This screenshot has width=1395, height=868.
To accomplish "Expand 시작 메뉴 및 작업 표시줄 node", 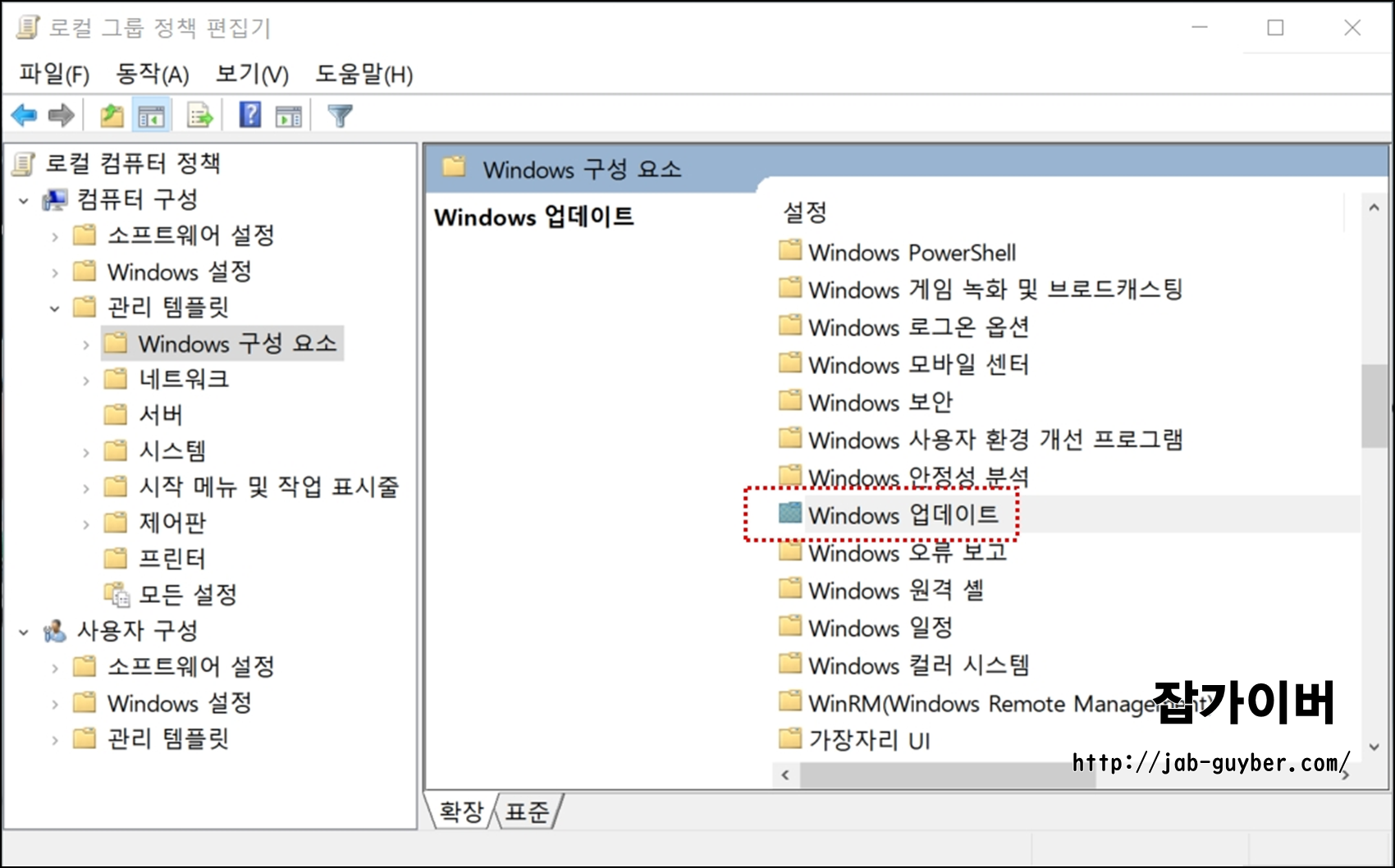I will pos(86,488).
